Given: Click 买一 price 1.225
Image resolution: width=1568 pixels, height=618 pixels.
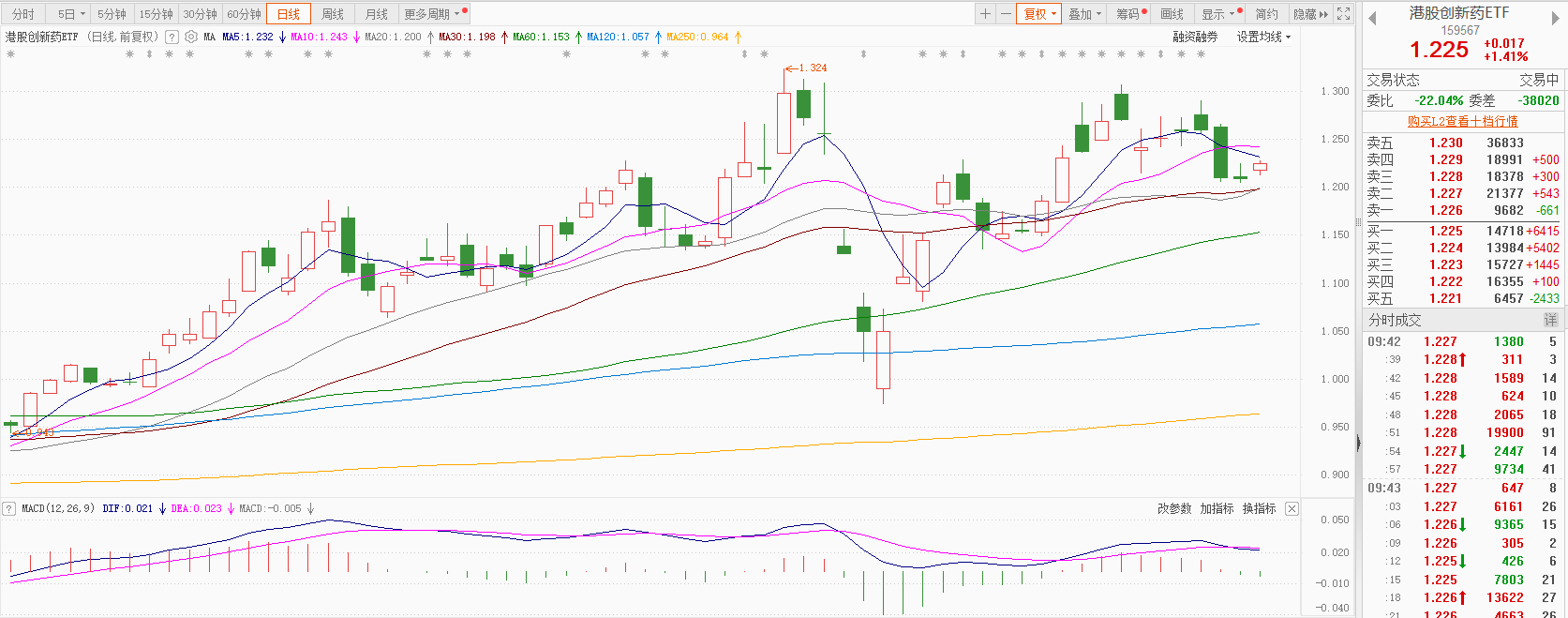Looking at the screenshot, I should [x=1445, y=231].
